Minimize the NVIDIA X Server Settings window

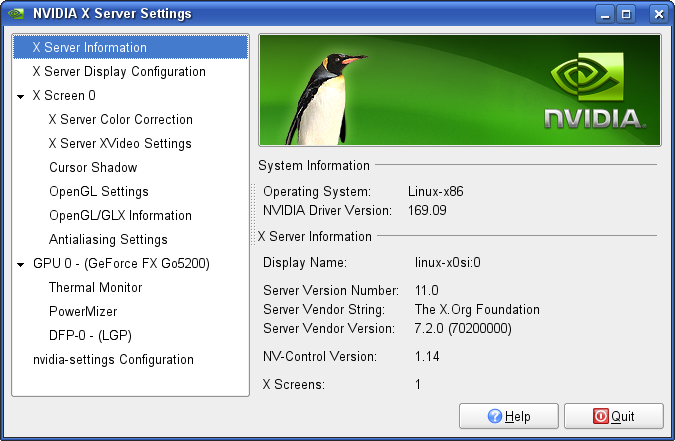click(605, 14)
